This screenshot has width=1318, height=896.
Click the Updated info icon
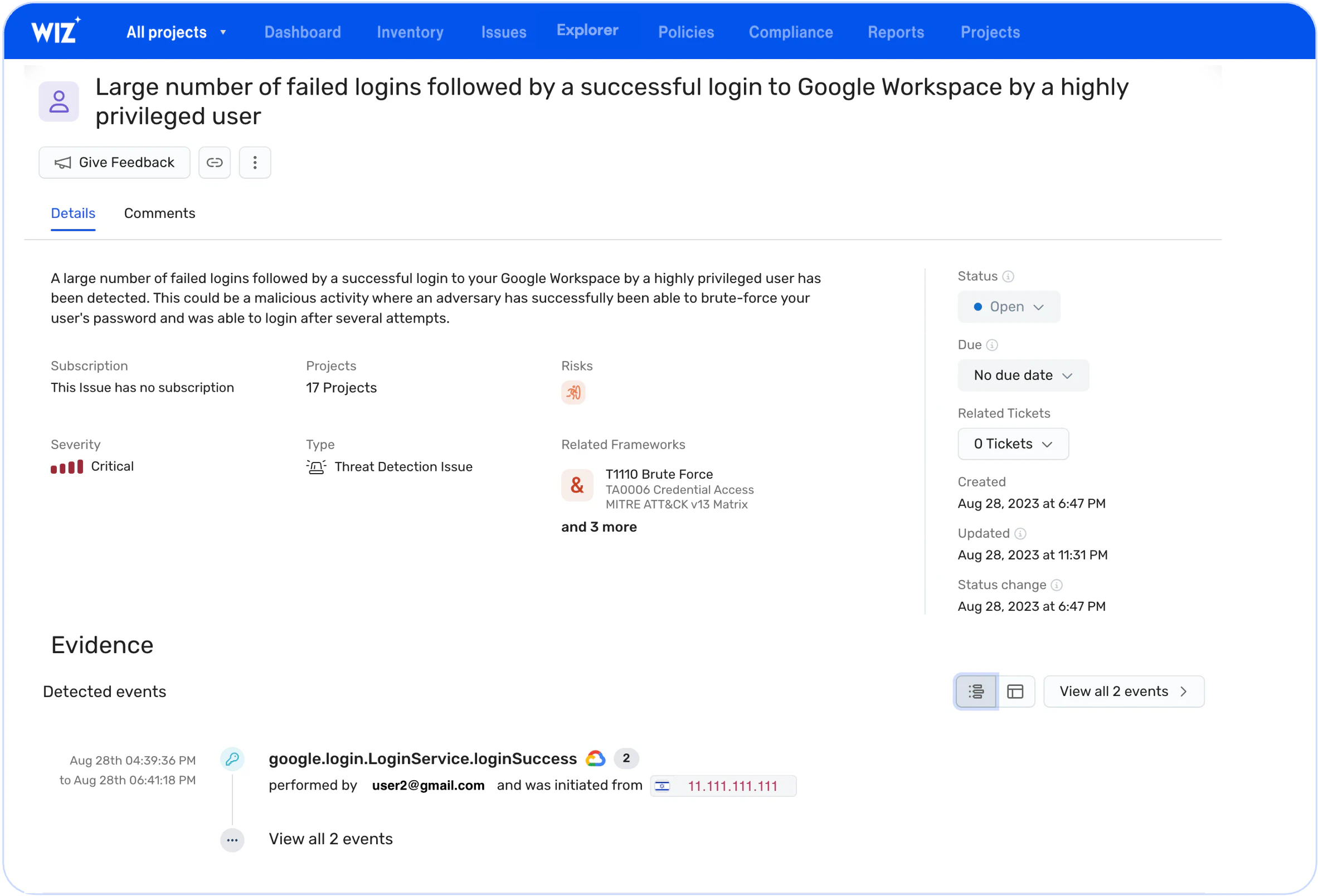tap(1020, 534)
